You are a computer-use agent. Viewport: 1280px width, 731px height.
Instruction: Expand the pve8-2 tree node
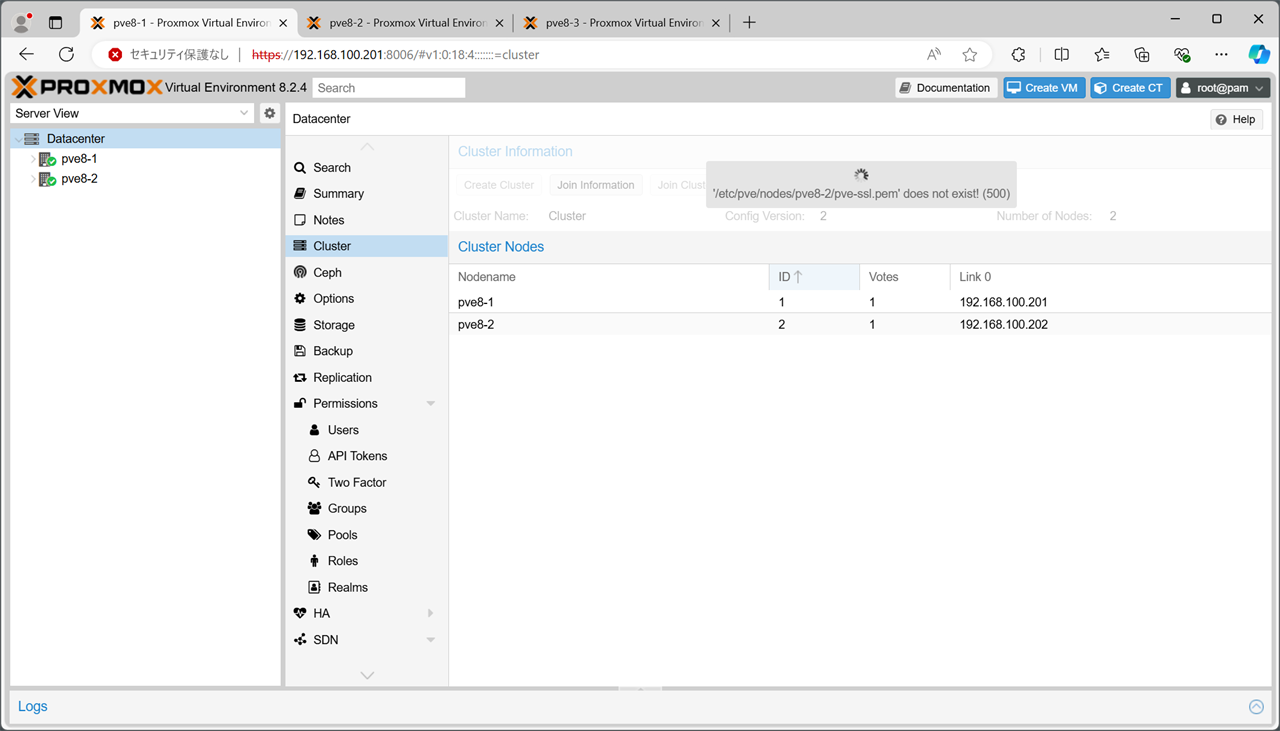pyautogui.click(x=33, y=180)
